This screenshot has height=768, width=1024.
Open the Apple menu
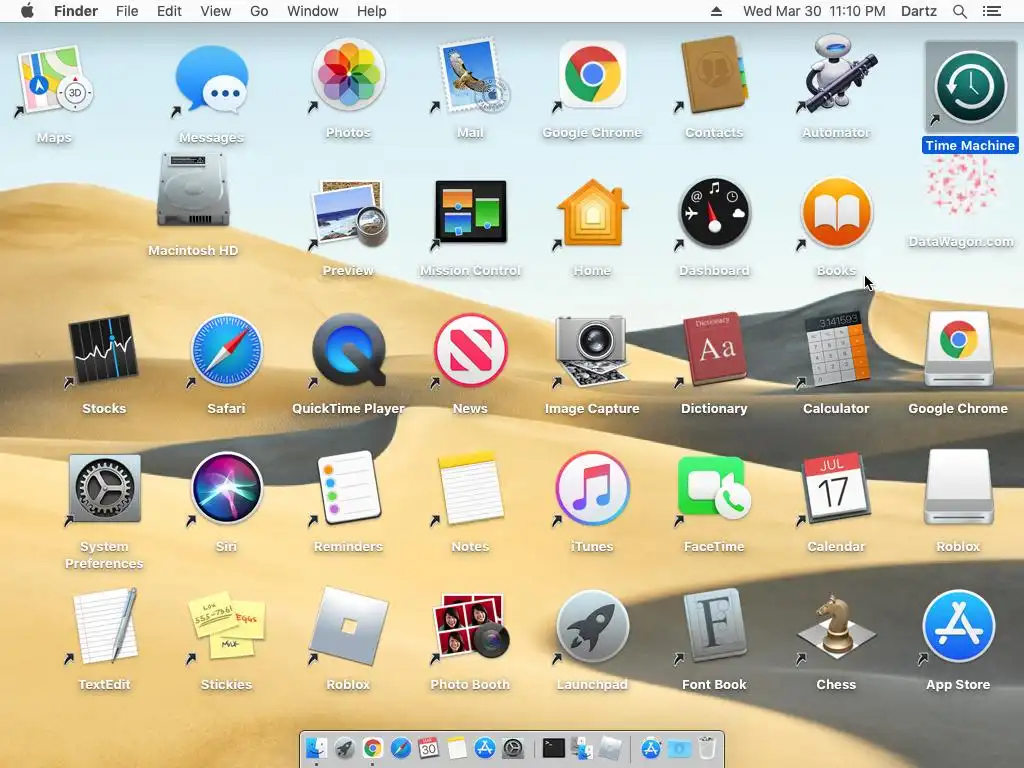(x=27, y=10)
